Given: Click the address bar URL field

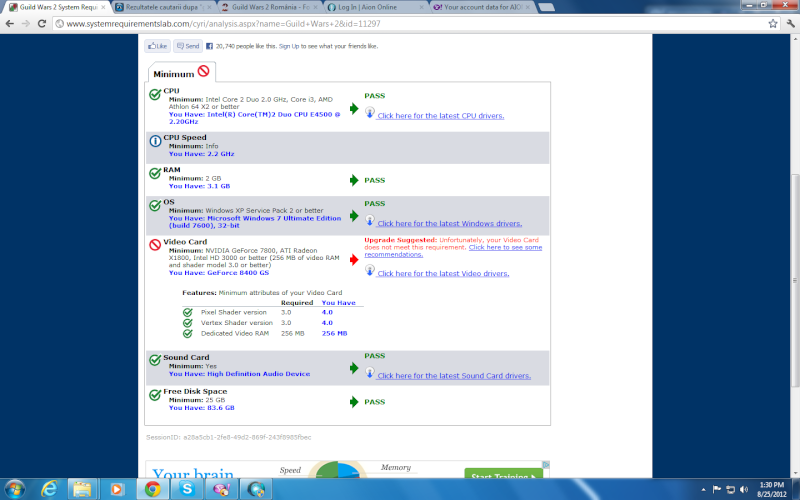Looking at the screenshot, I should tap(408, 23).
